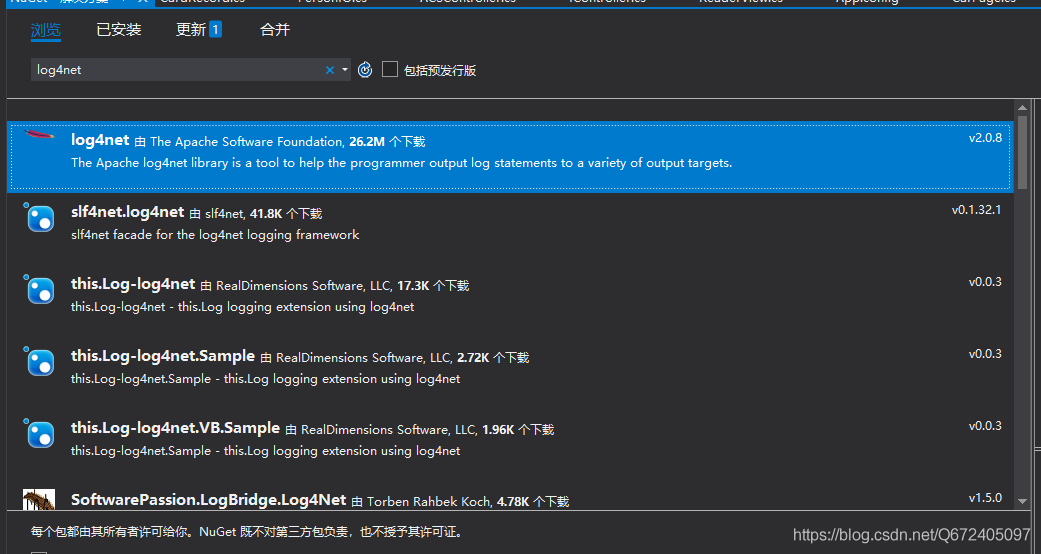1041x554 pixels.
Task: Click the slf4net.log4net package icon
Action: 40,217
